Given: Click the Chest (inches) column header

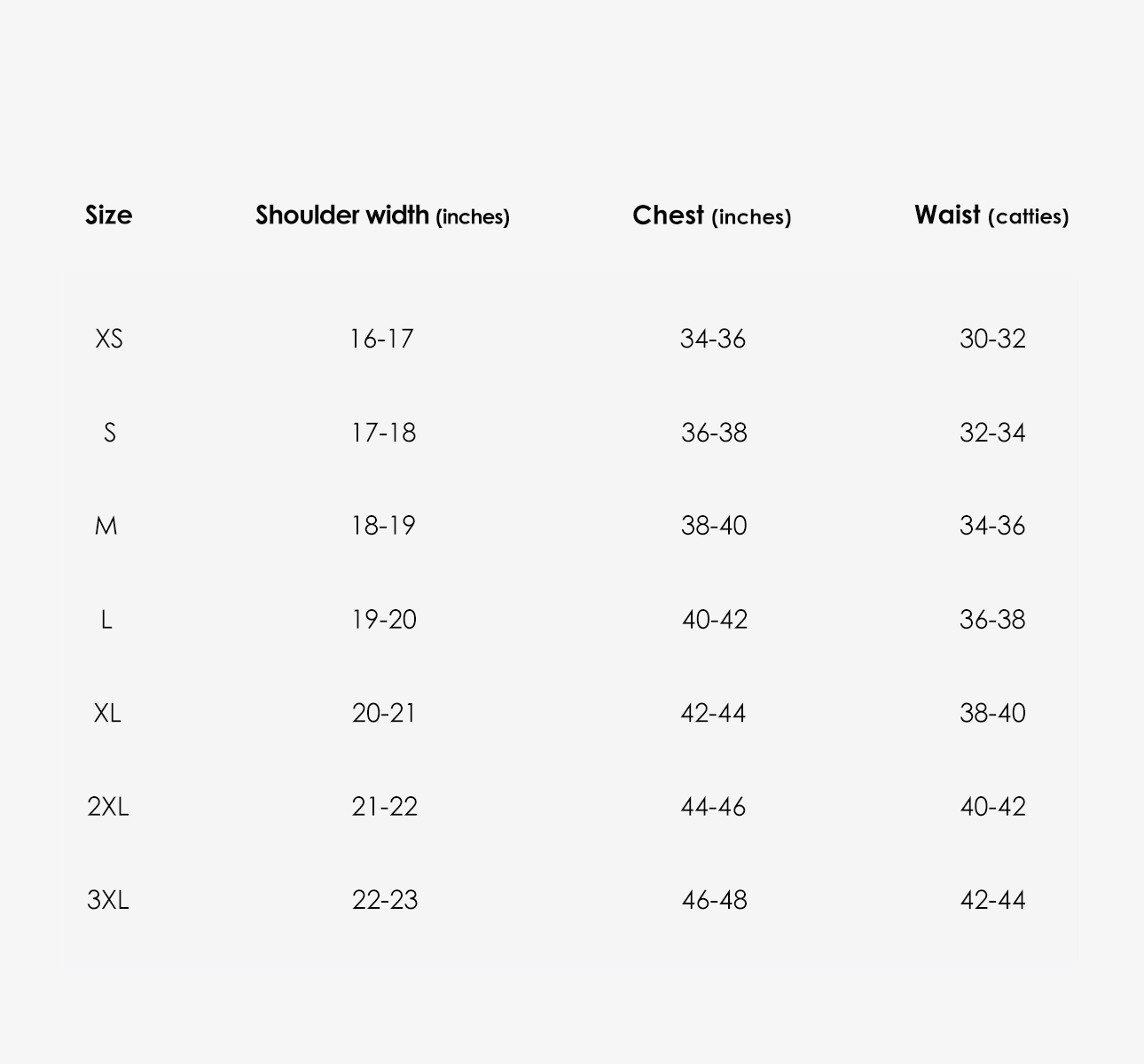Looking at the screenshot, I should point(711,215).
